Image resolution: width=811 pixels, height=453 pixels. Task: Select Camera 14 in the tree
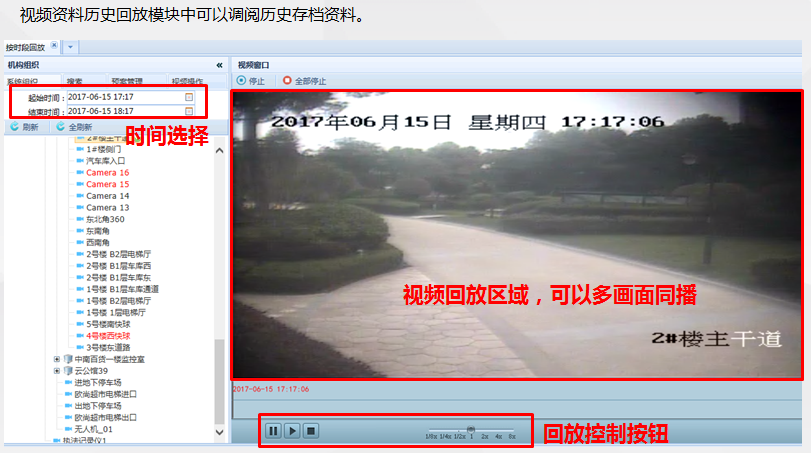tap(108, 196)
